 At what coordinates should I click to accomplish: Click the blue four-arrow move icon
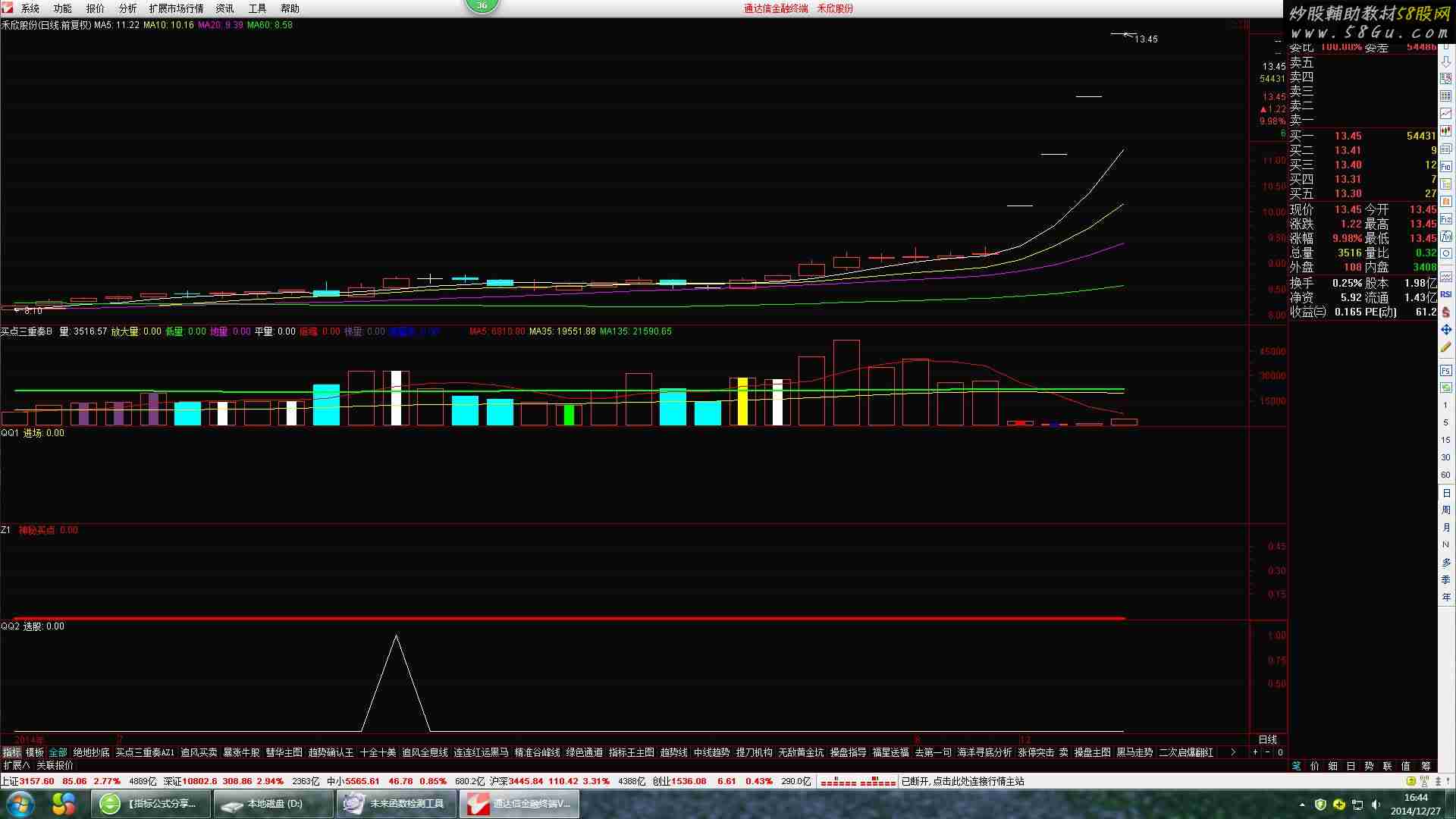(1446, 330)
